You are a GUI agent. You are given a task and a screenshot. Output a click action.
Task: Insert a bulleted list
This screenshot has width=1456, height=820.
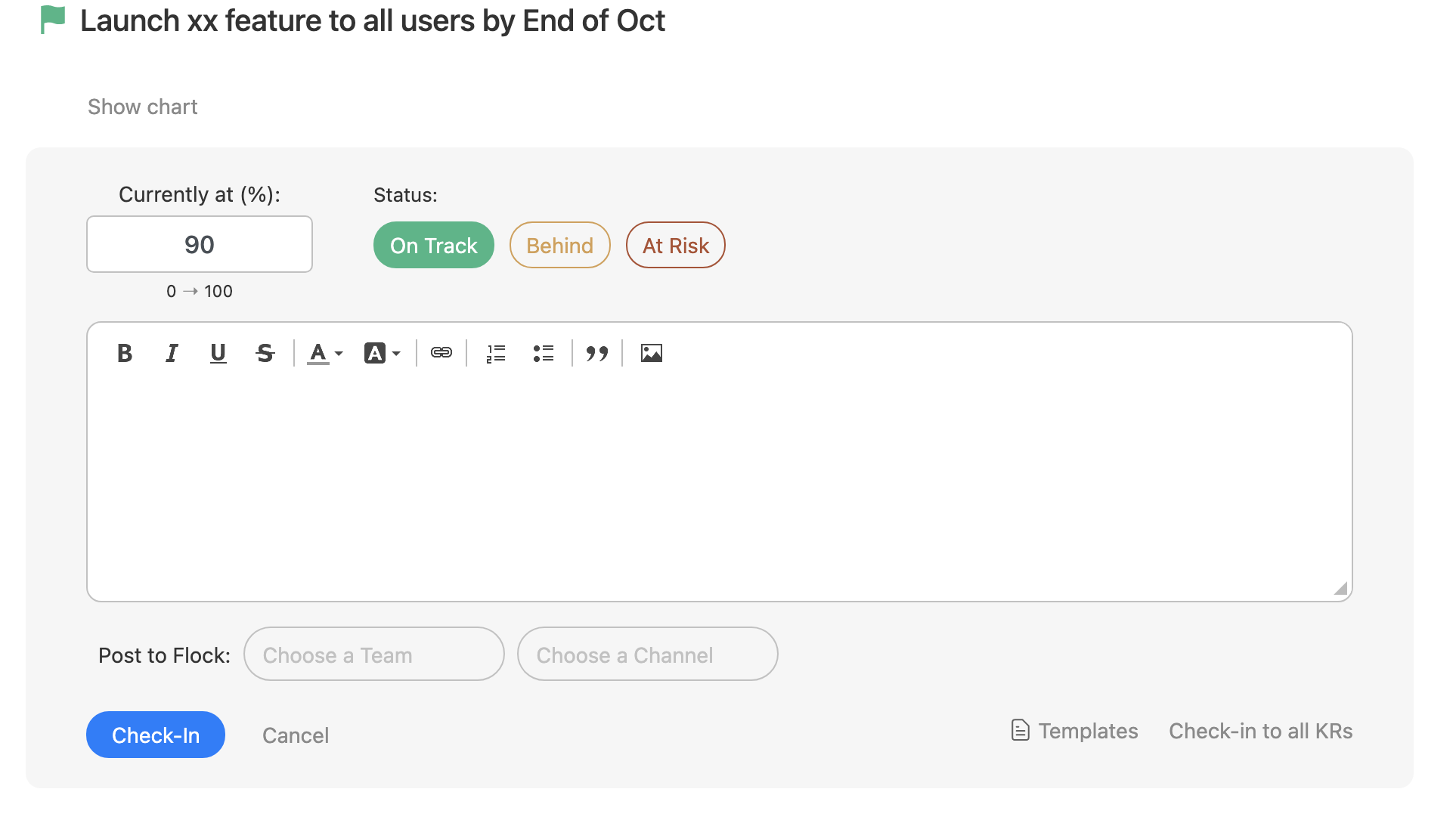tap(544, 353)
